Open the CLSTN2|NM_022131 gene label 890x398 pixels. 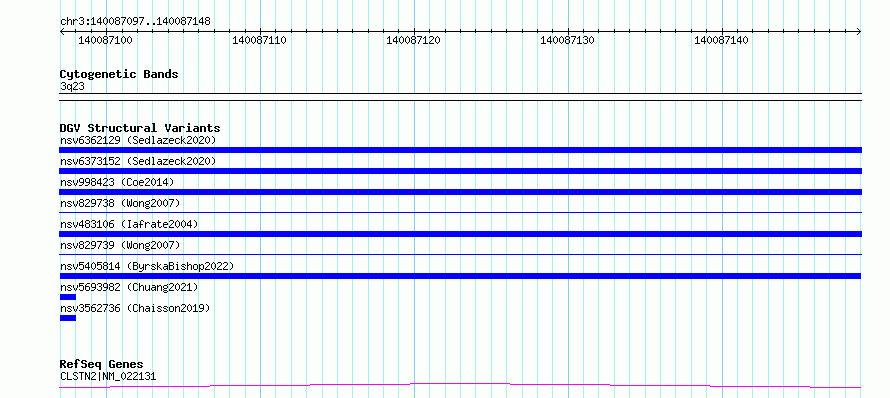108,376
